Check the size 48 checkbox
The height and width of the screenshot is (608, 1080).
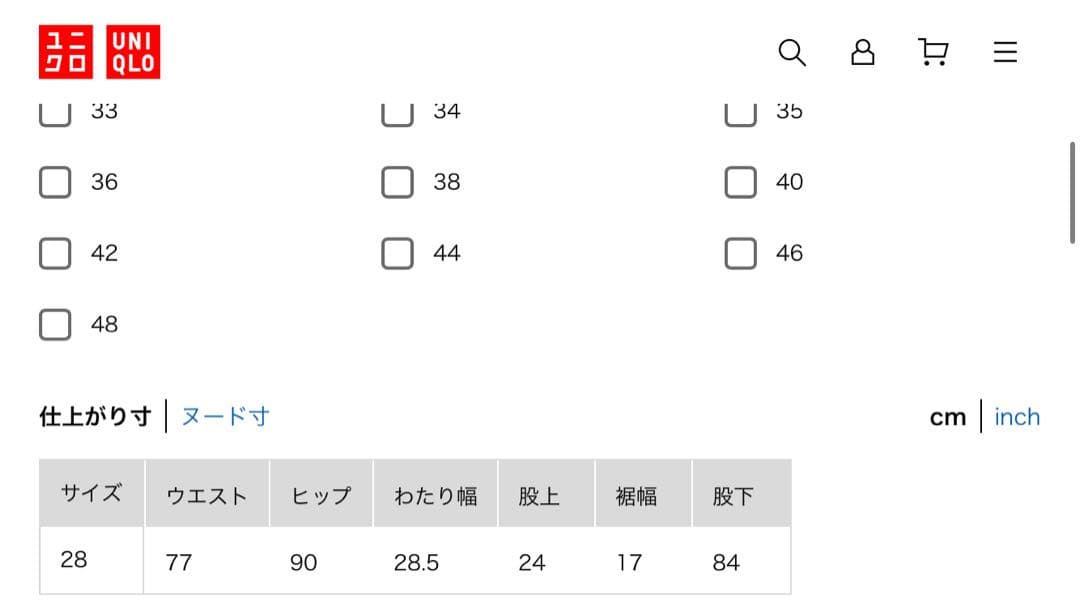(55, 324)
